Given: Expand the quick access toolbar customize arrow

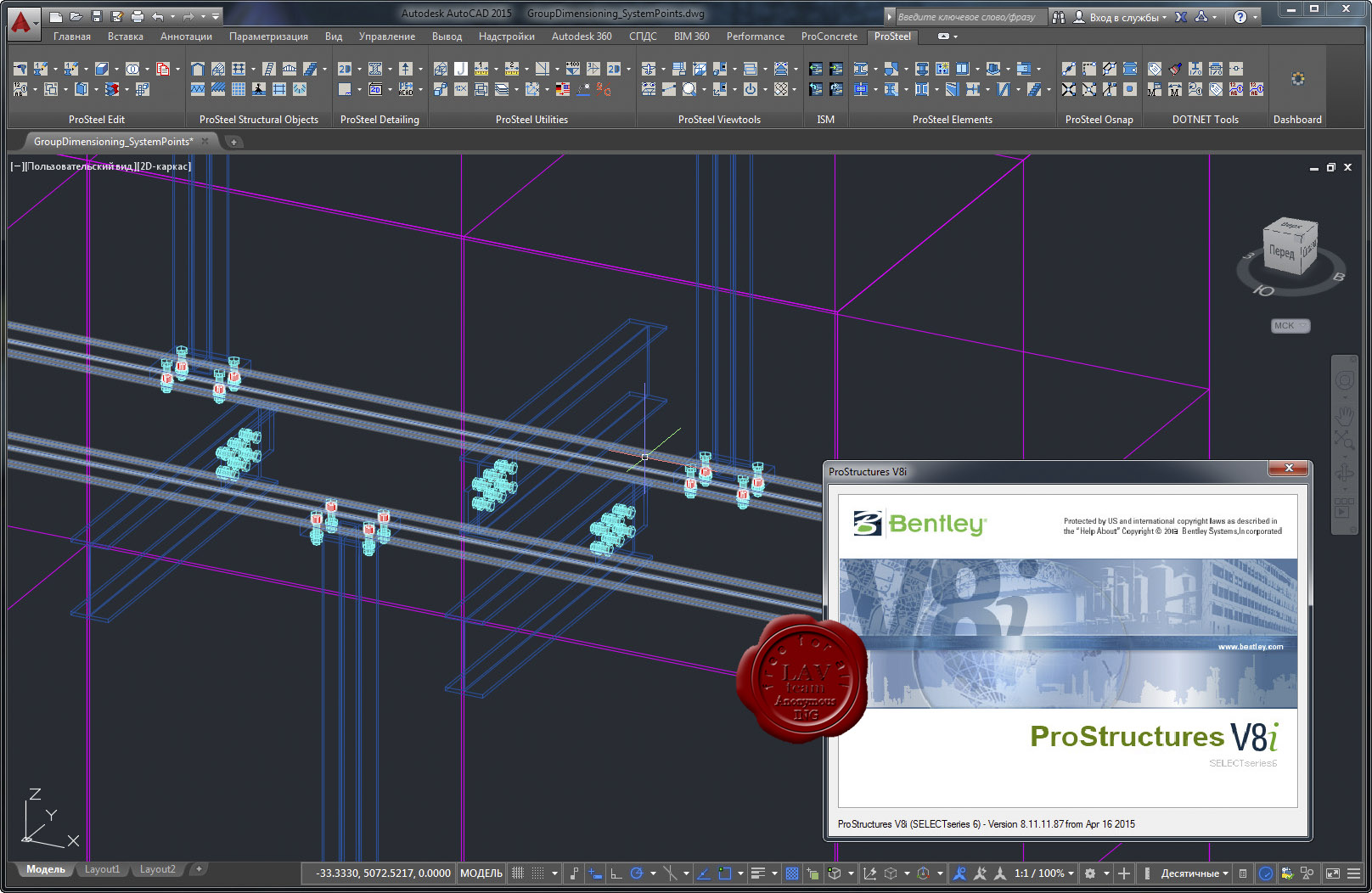Looking at the screenshot, I should point(216,16).
